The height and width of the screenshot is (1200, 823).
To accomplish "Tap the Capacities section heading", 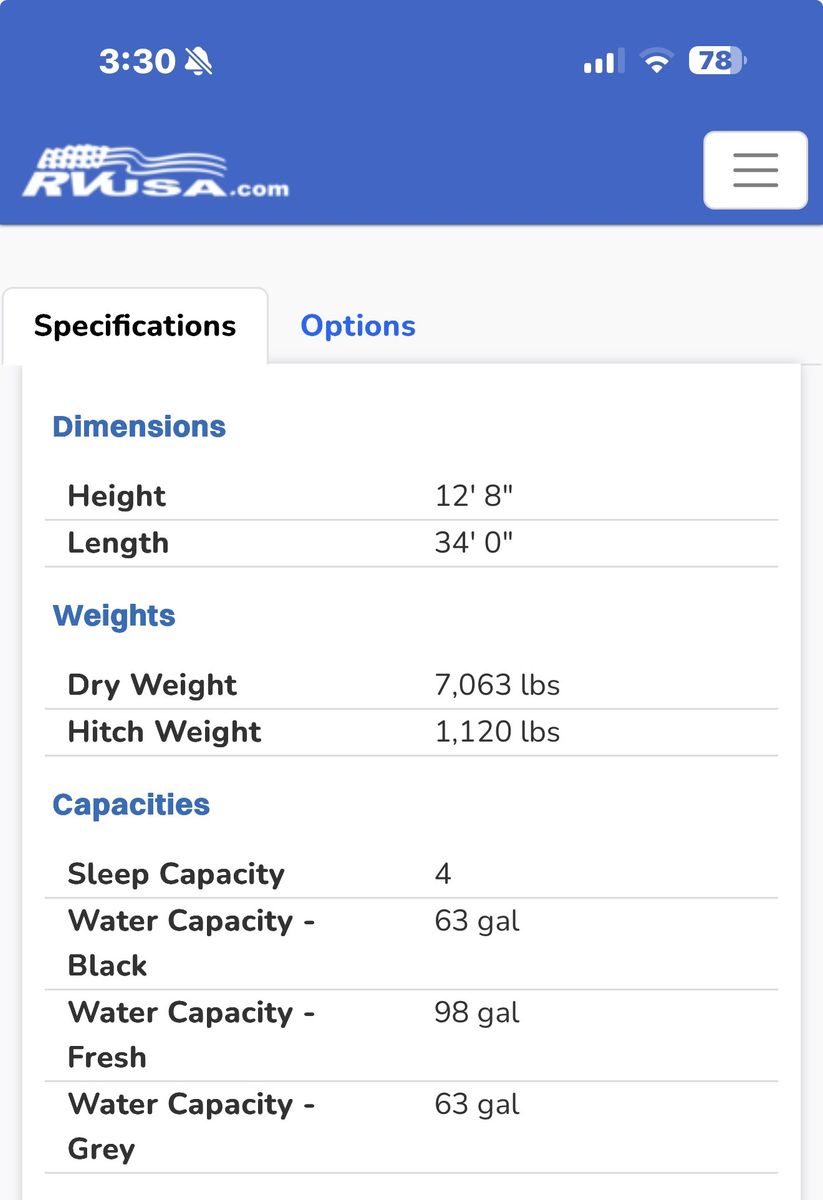I will coord(131,804).
